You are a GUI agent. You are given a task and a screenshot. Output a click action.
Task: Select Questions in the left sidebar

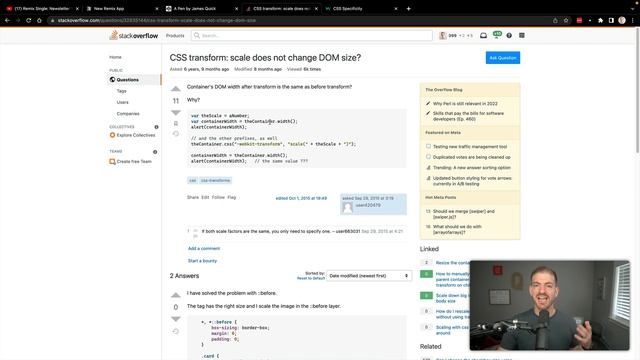135,80
